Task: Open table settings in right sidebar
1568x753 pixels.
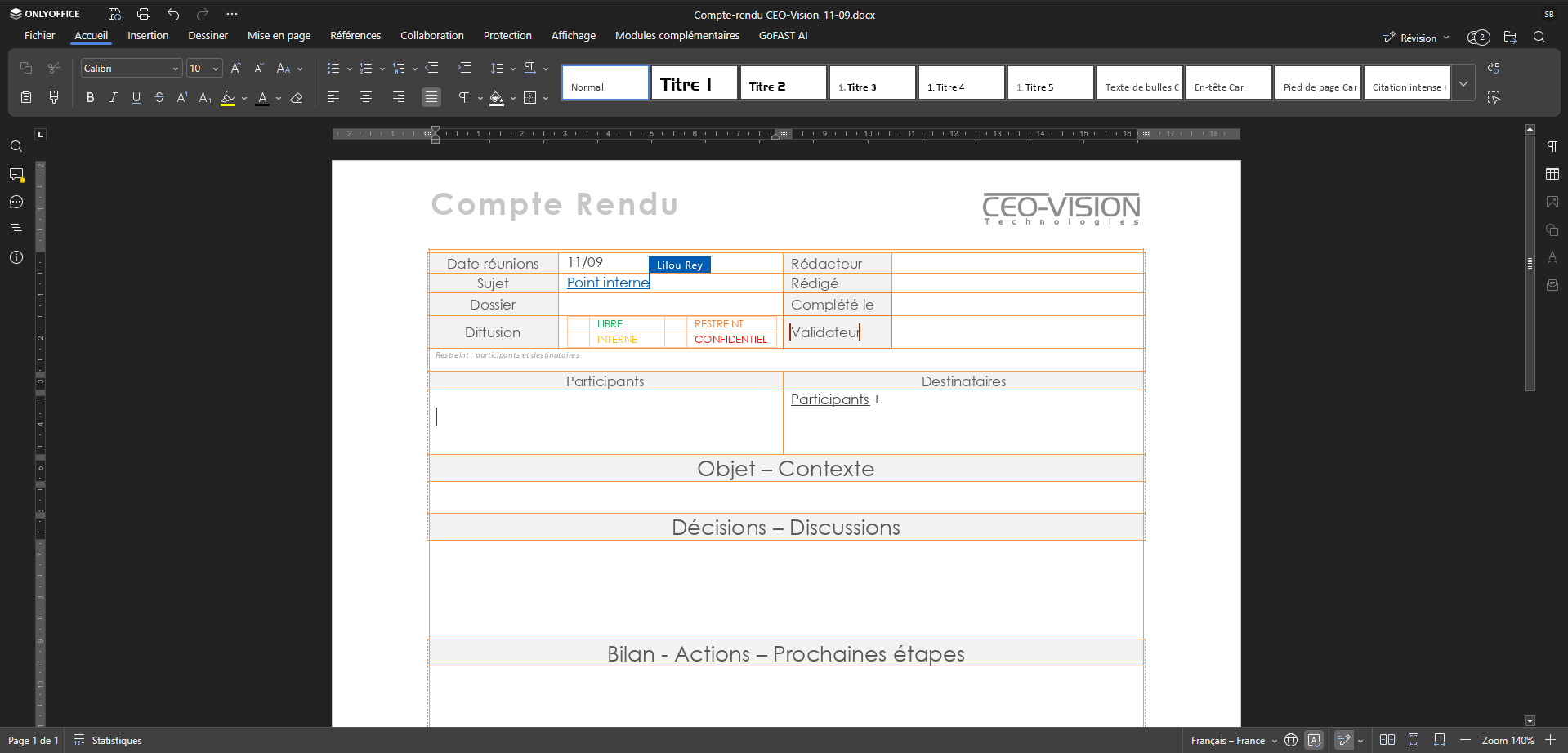Action: point(1552,174)
